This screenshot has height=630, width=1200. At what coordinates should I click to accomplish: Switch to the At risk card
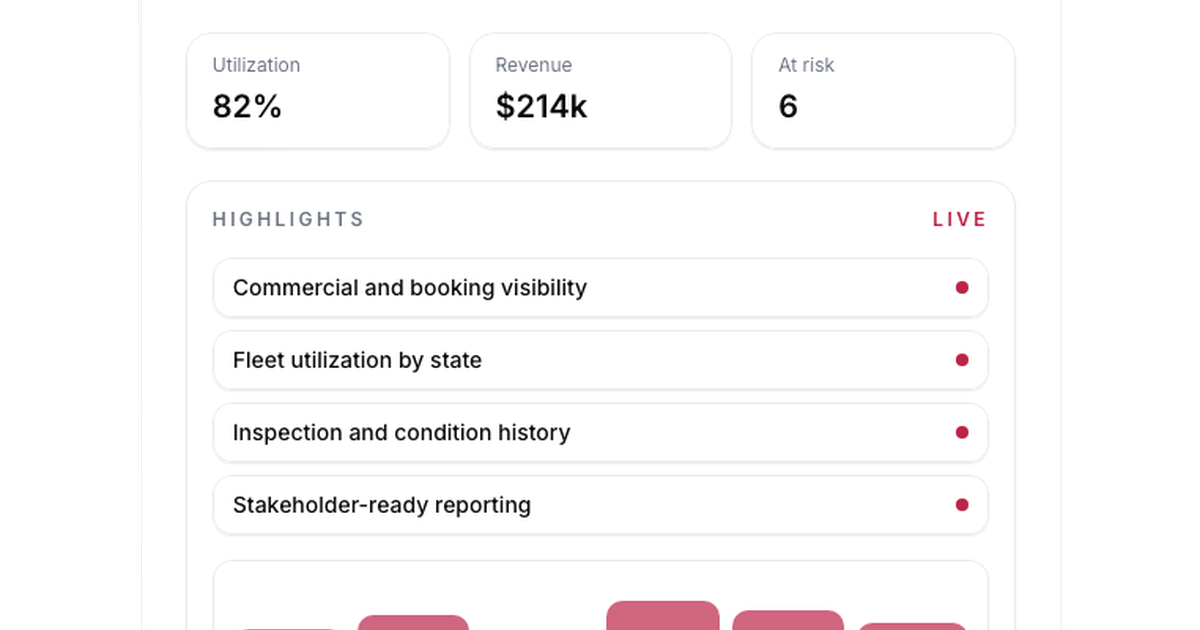tap(883, 90)
